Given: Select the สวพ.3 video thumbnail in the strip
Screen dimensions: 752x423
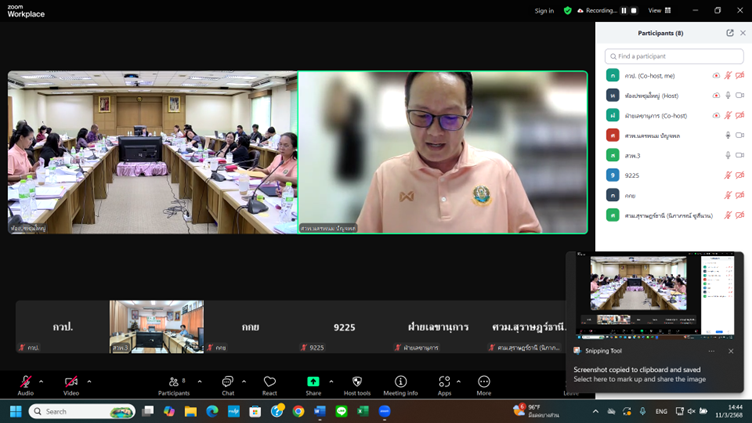Looking at the screenshot, I should tap(157, 327).
